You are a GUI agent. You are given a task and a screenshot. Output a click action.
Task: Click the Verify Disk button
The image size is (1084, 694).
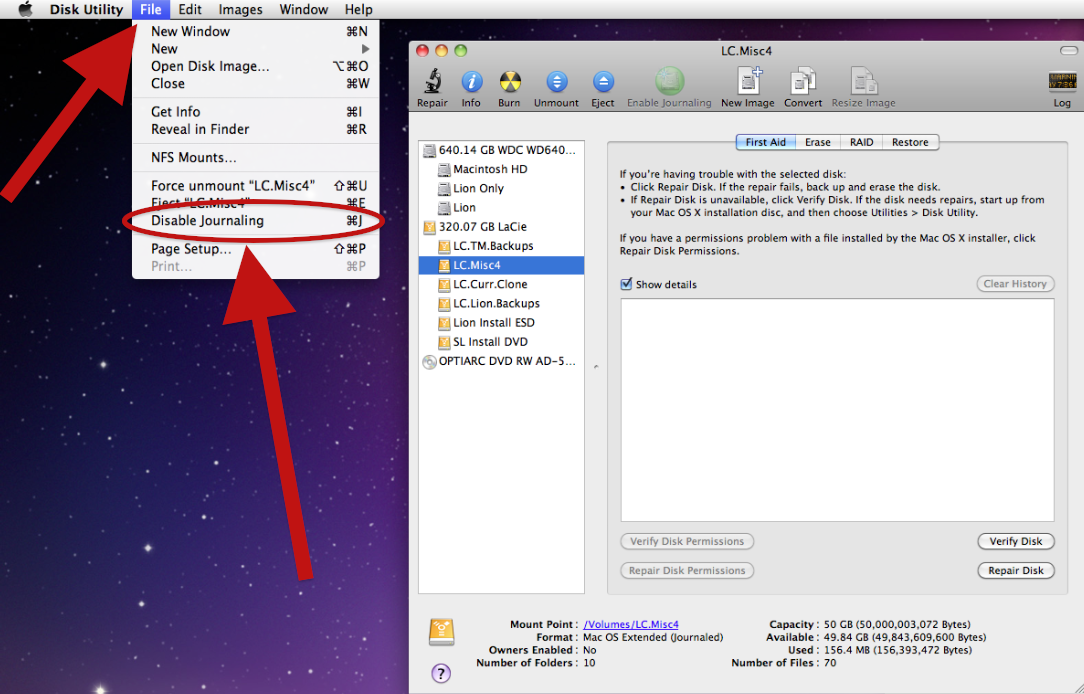1016,541
